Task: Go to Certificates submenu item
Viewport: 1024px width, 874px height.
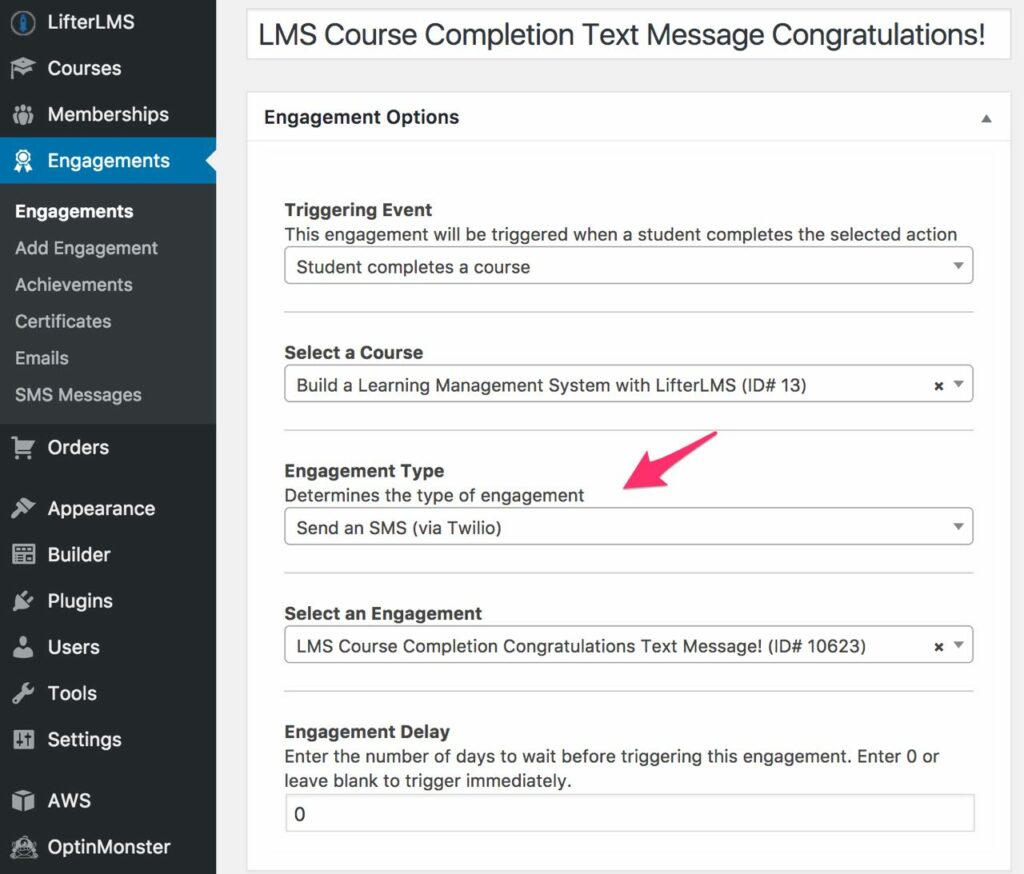Action: tap(63, 321)
